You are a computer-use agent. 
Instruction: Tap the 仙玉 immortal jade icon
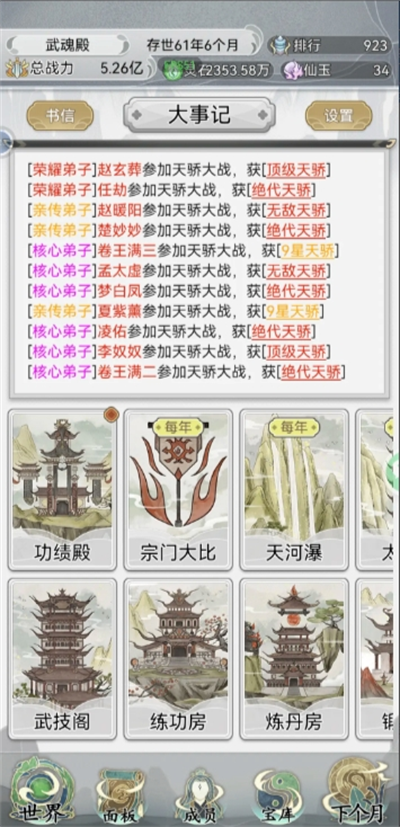click(292, 70)
